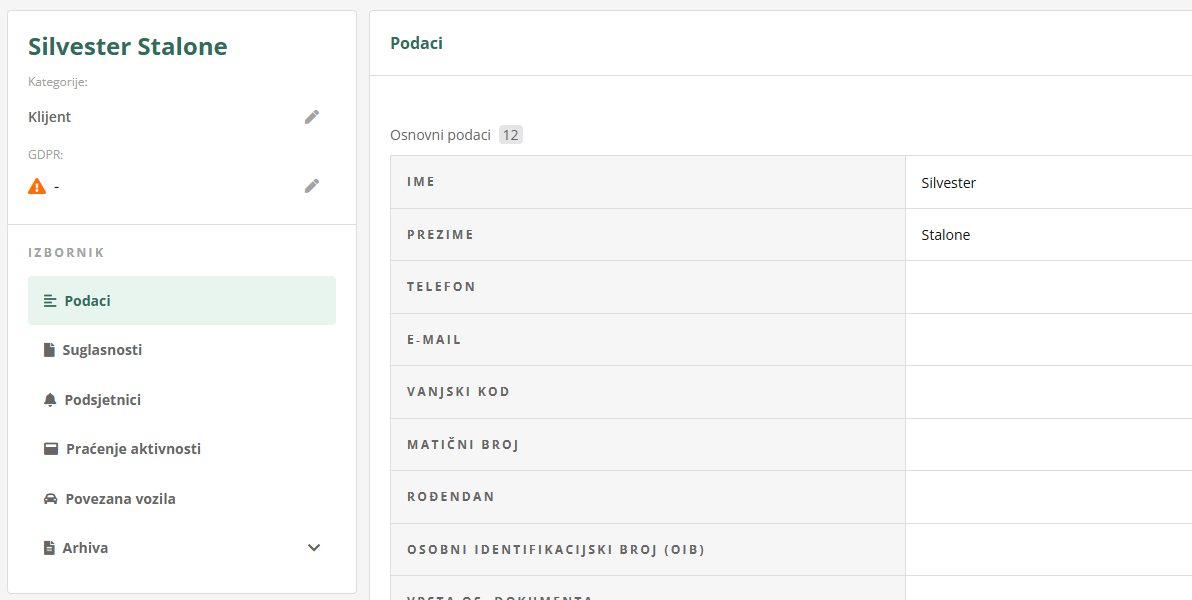Expand the Arhiva submenu chevron

click(314, 548)
